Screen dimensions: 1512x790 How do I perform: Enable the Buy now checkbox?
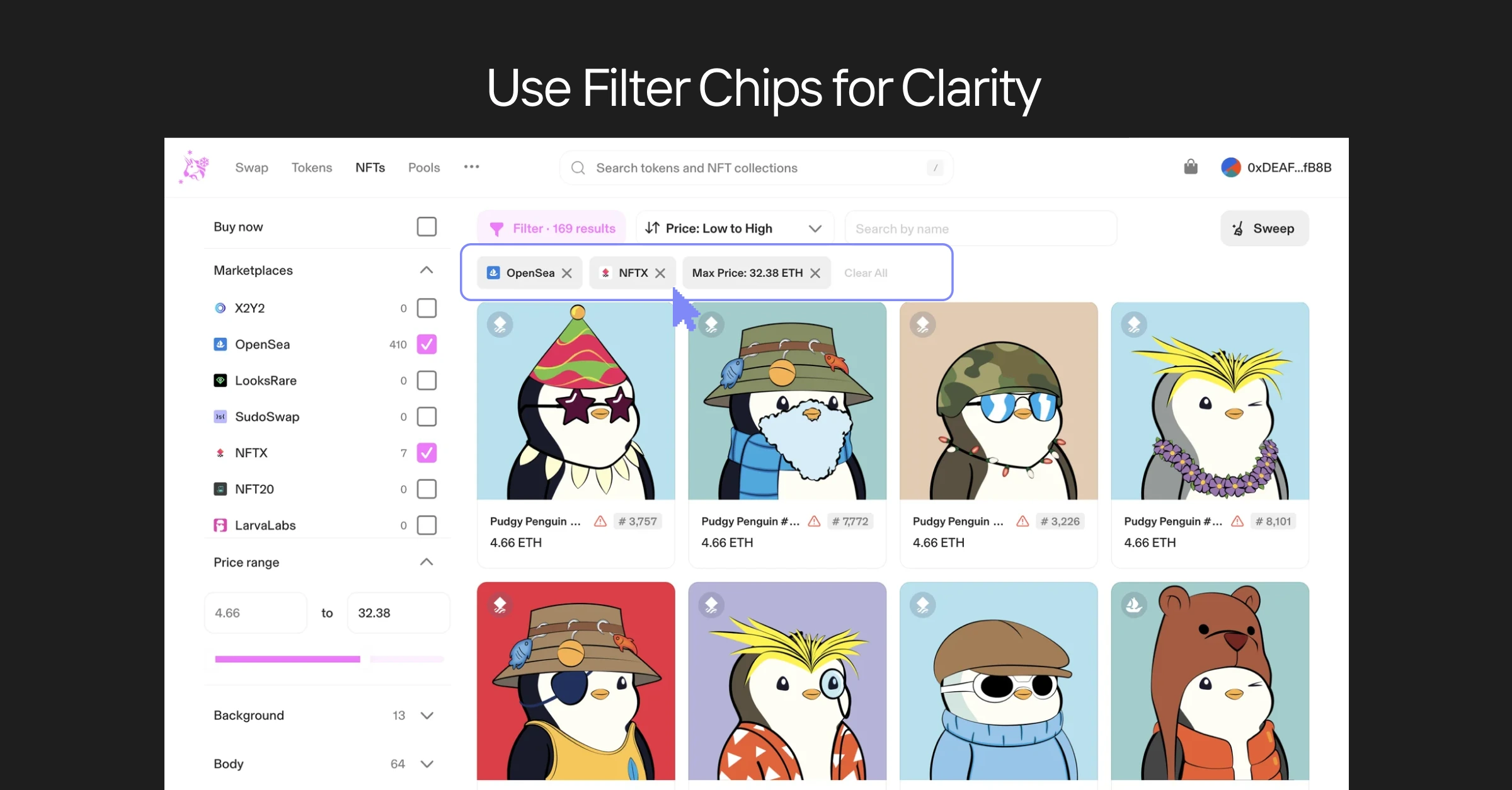coord(427,227)
